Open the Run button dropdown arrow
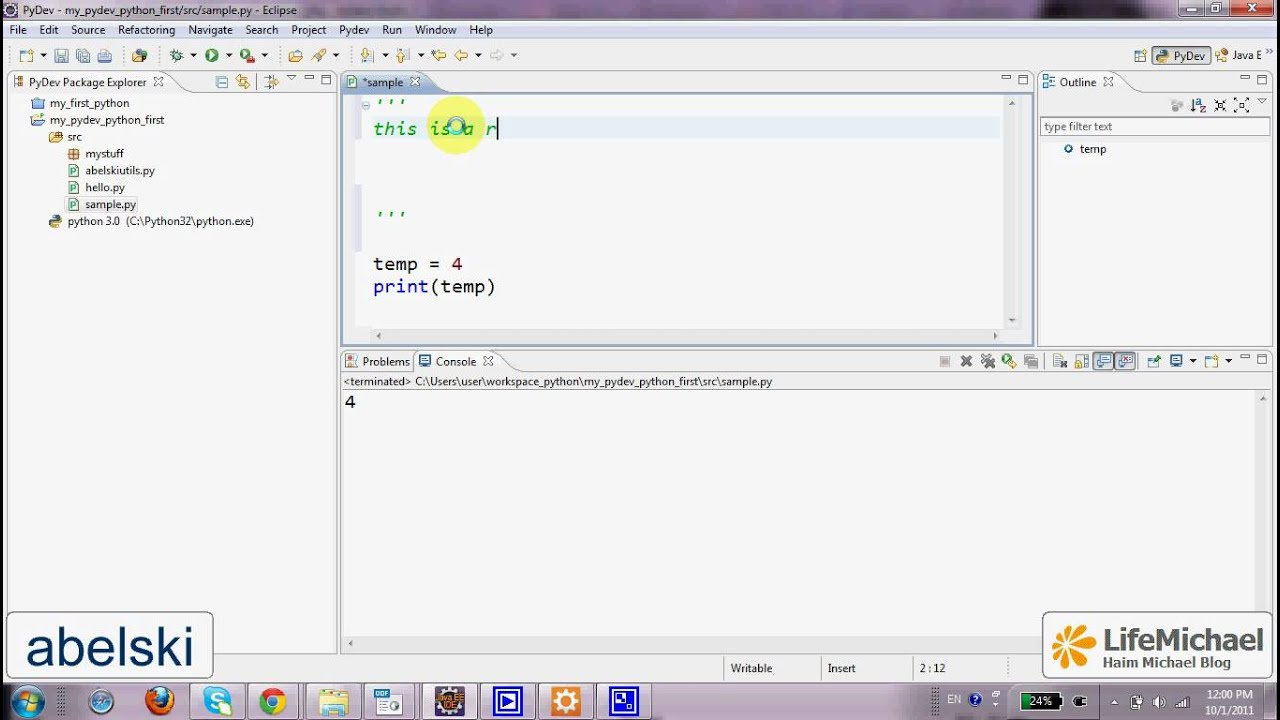The height and width of the screenshot is (720, 1280). (x=229, y=56)
